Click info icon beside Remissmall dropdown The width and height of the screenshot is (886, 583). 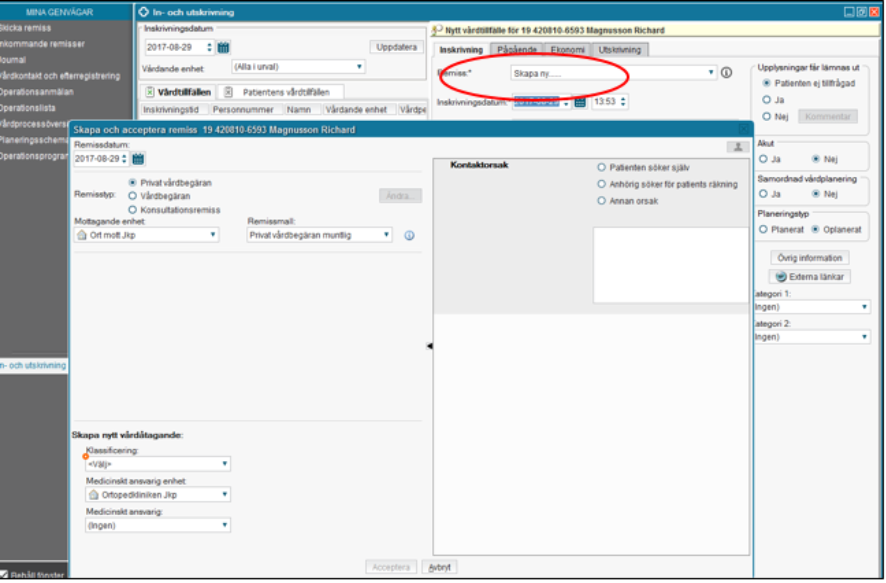(409, 235)
